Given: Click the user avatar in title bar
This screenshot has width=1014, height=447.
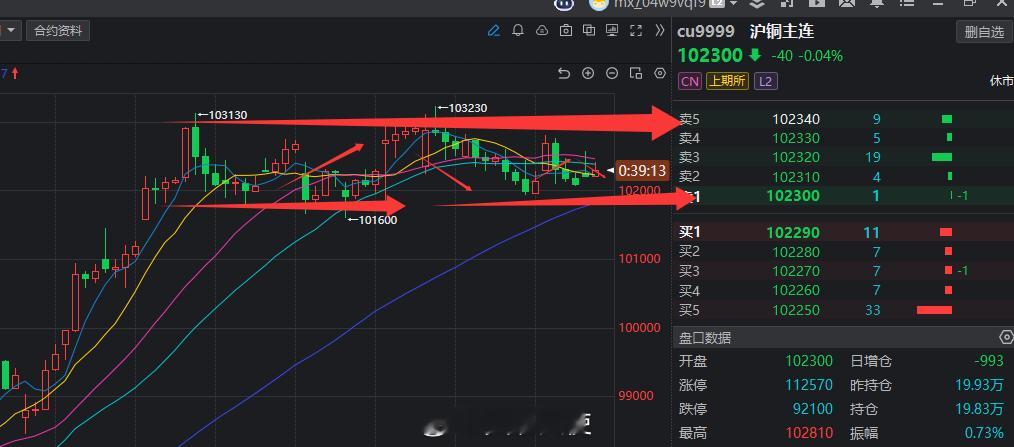Looking at the screenshot, I should pos(598,4).
